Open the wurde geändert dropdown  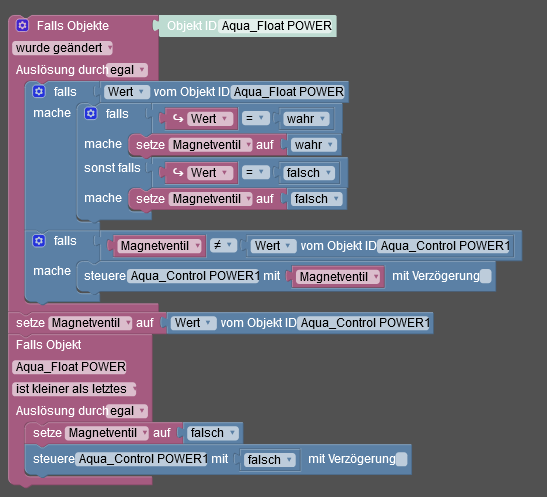click(62, 48)
